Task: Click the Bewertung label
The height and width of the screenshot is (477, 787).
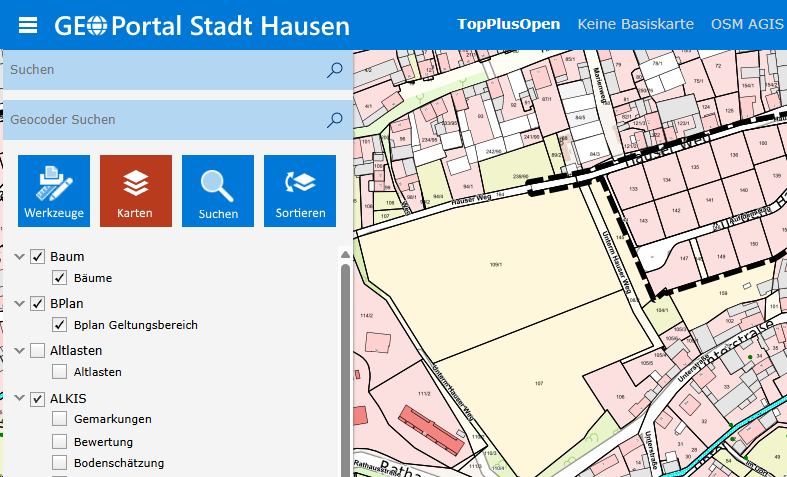Action: (x=103, y=442)
